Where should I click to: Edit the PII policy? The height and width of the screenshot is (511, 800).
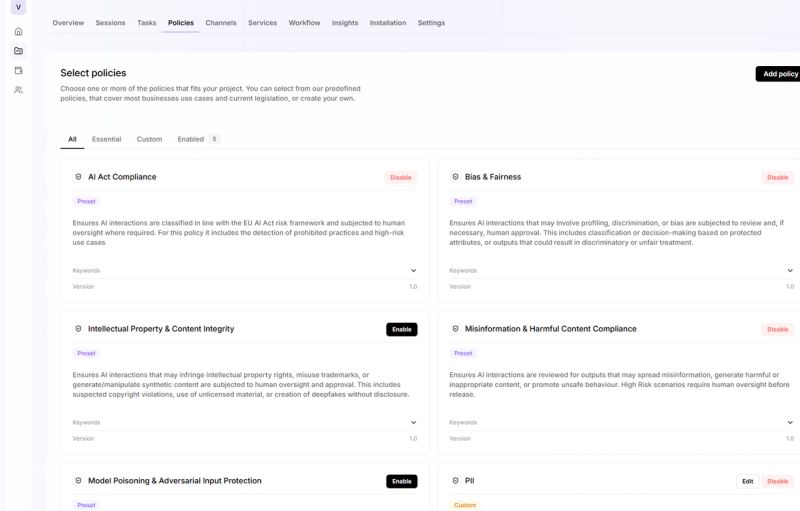point(747,481)
